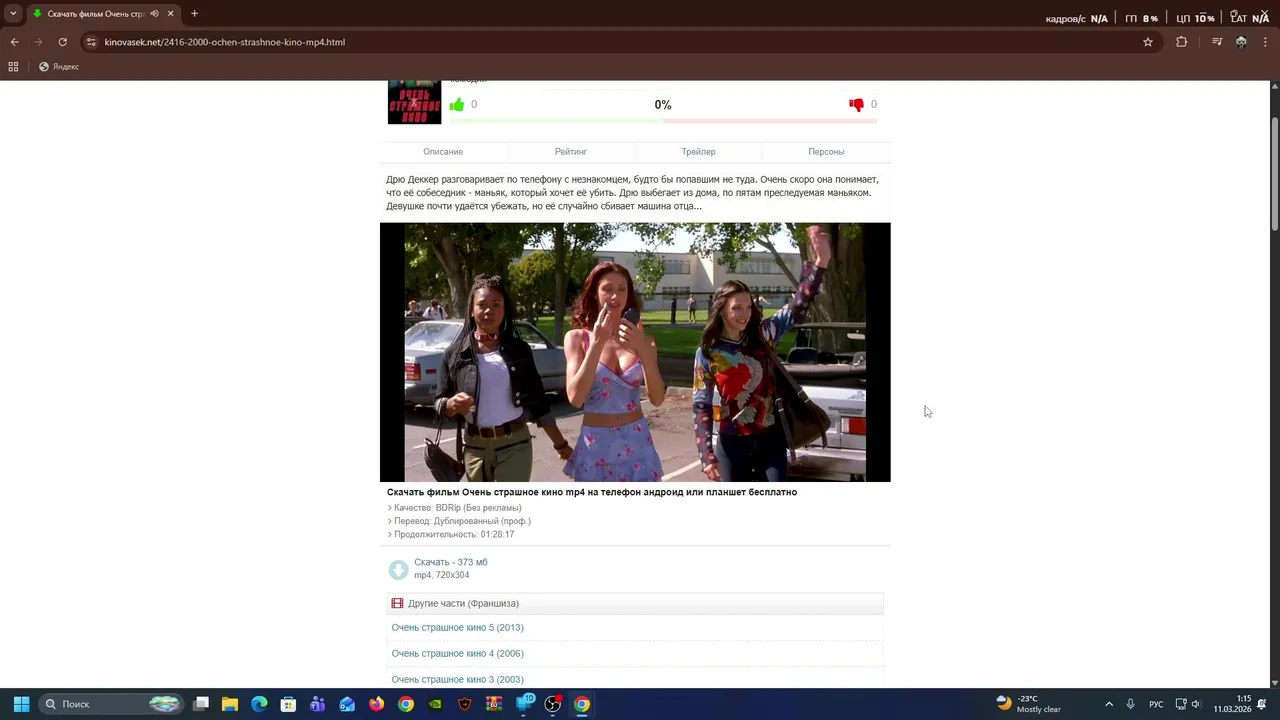Click the movie screenshot image

[635, 352]
